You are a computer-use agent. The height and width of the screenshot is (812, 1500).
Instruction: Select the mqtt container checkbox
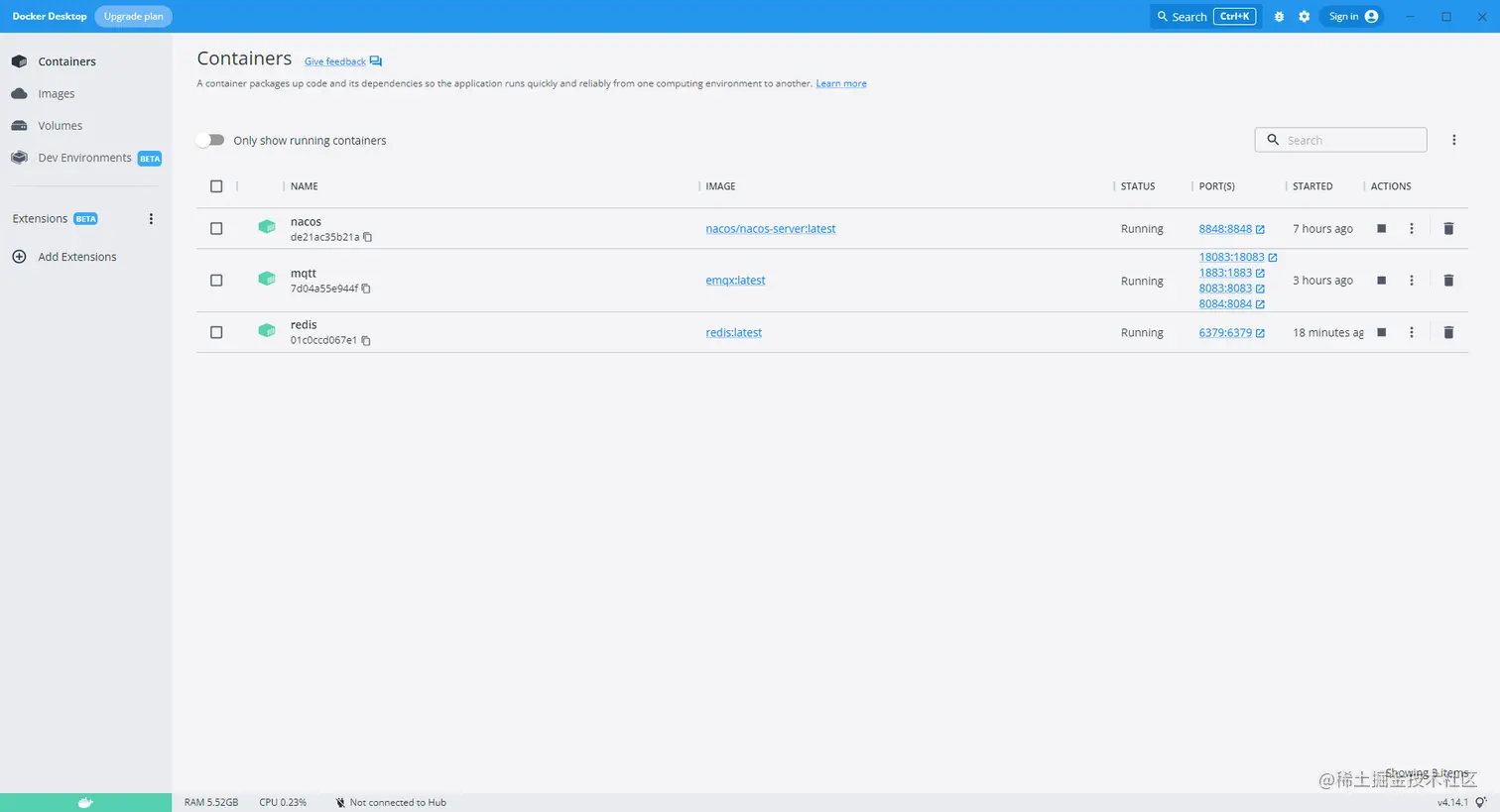click(216, 281)
